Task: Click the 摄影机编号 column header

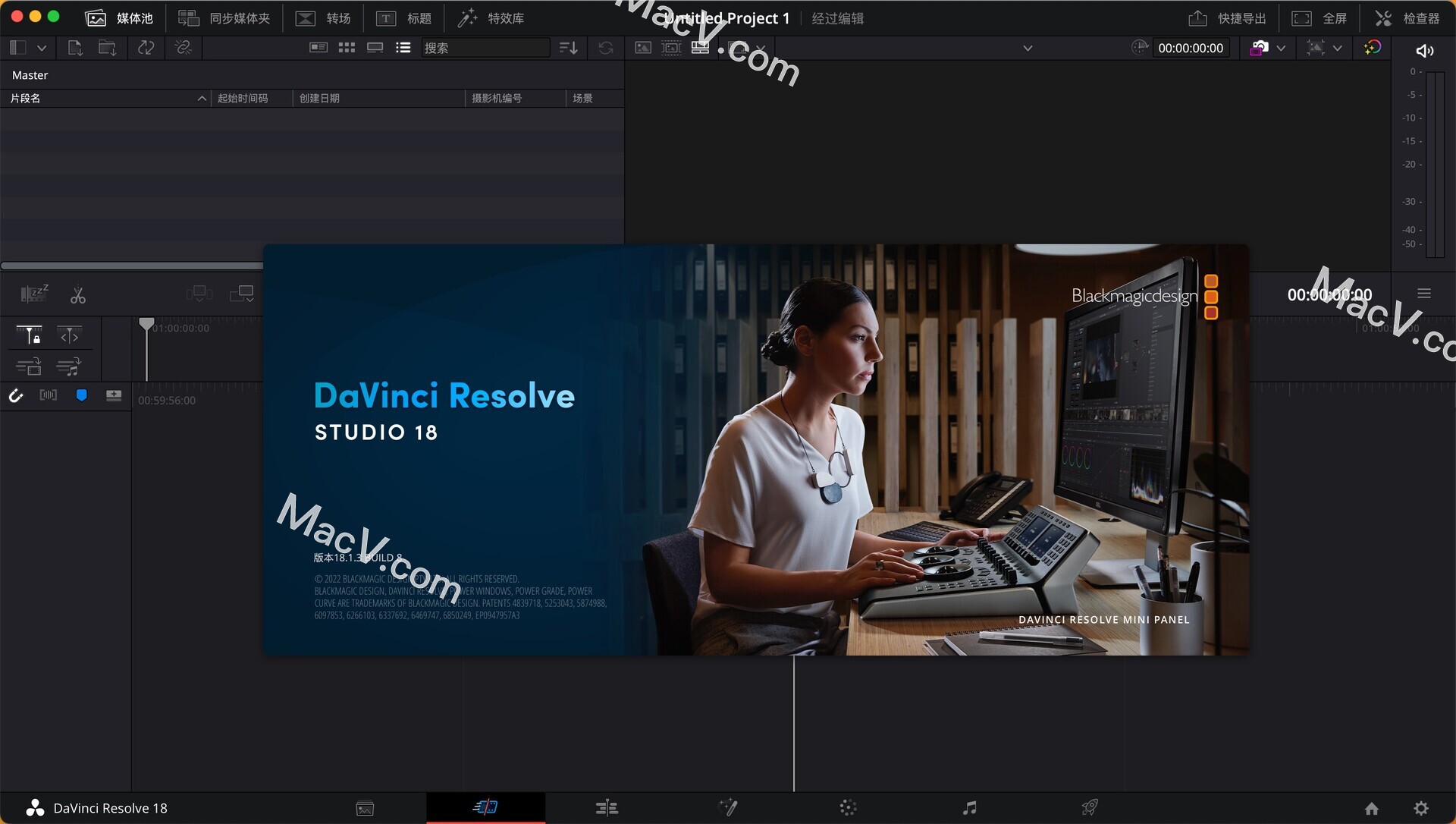Action: (516, 98)
